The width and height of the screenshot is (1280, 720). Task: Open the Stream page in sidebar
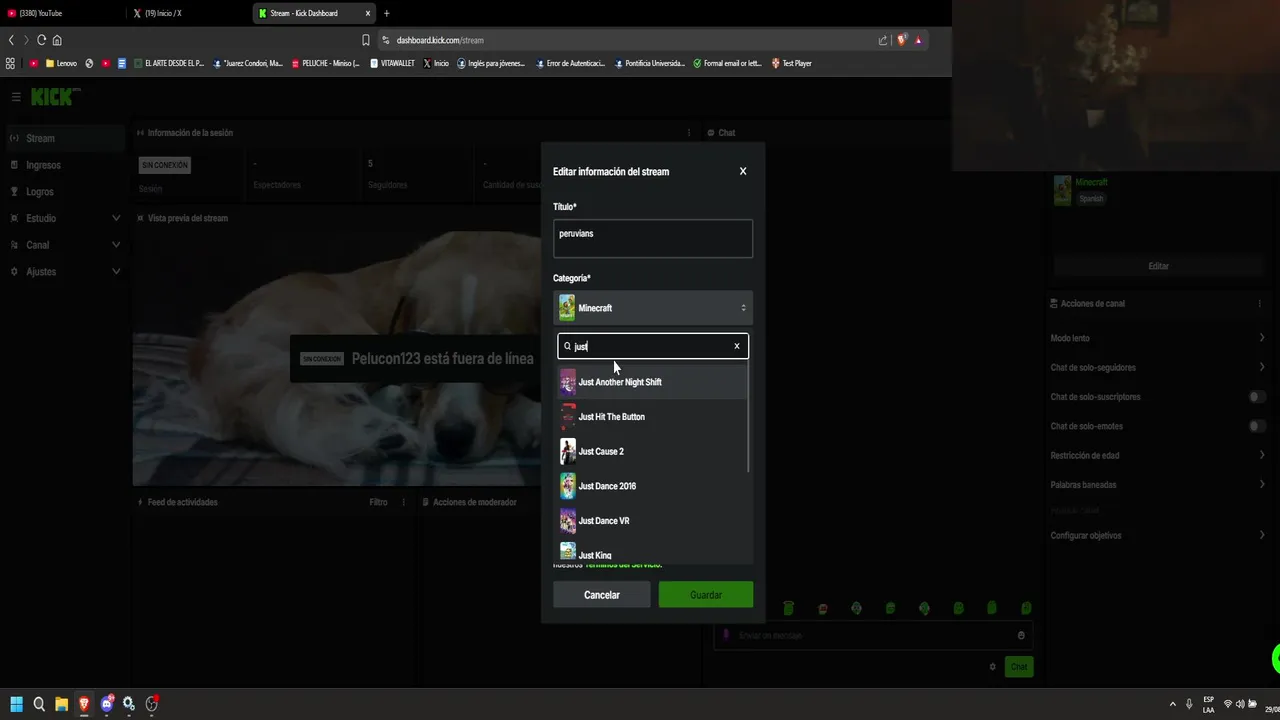[x=65, y=138]
